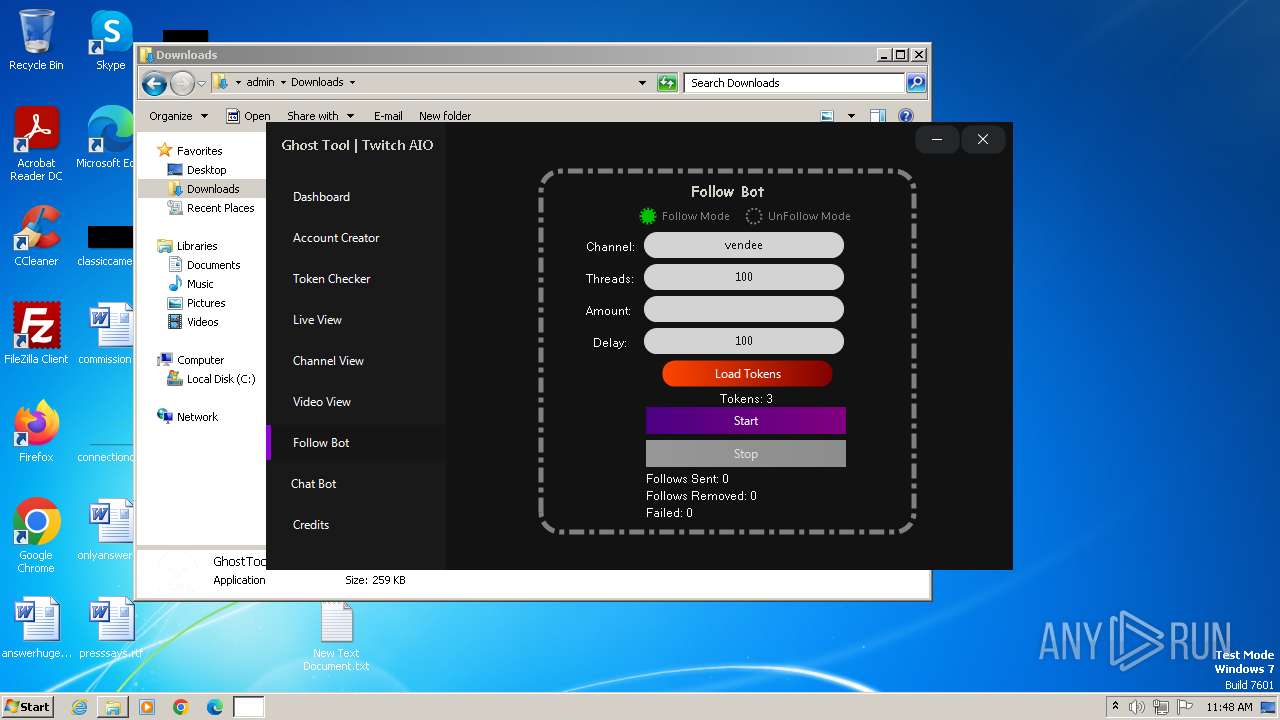Launch Internet Explorer from taskbar
The width and height of the screenshot is (1280, 720).
click(79, 707)
